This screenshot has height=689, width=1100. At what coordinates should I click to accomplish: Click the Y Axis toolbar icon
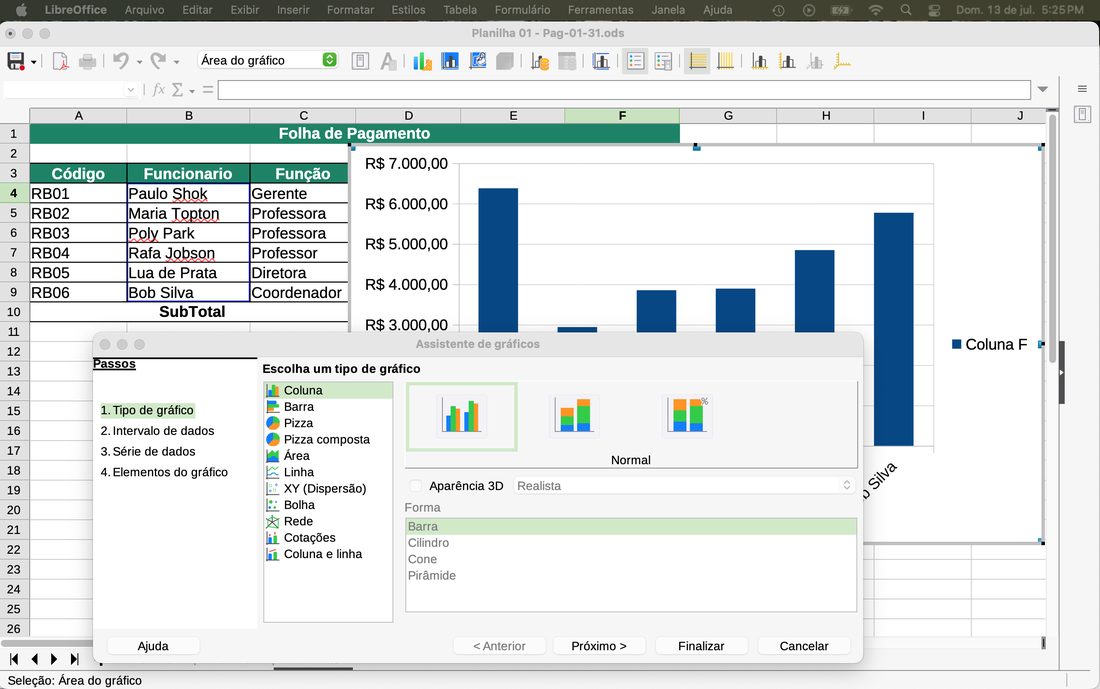coord(787,61)
